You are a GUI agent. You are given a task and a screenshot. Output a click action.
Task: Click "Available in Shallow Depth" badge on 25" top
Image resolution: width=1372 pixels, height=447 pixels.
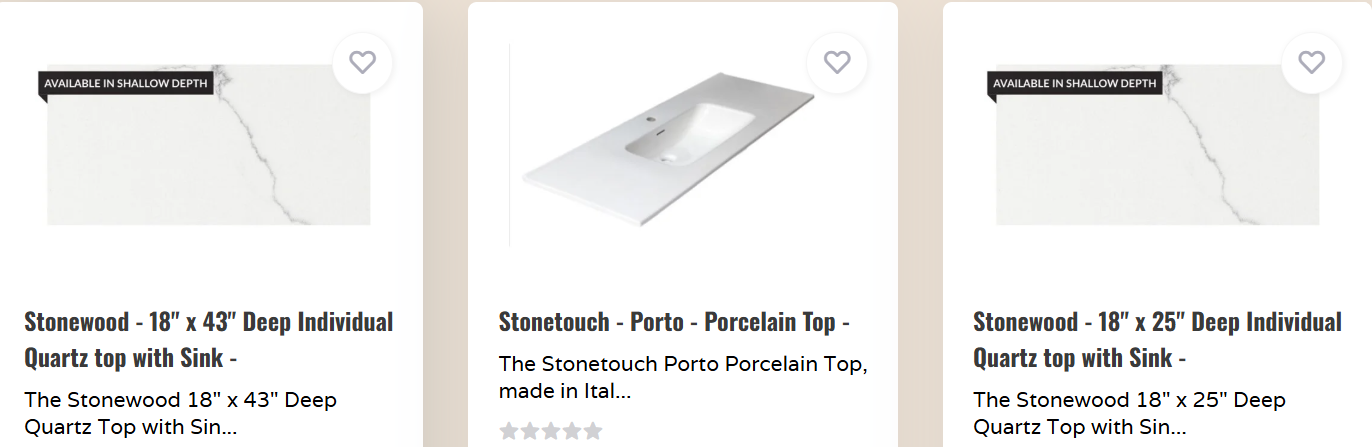click(1075, 83)
